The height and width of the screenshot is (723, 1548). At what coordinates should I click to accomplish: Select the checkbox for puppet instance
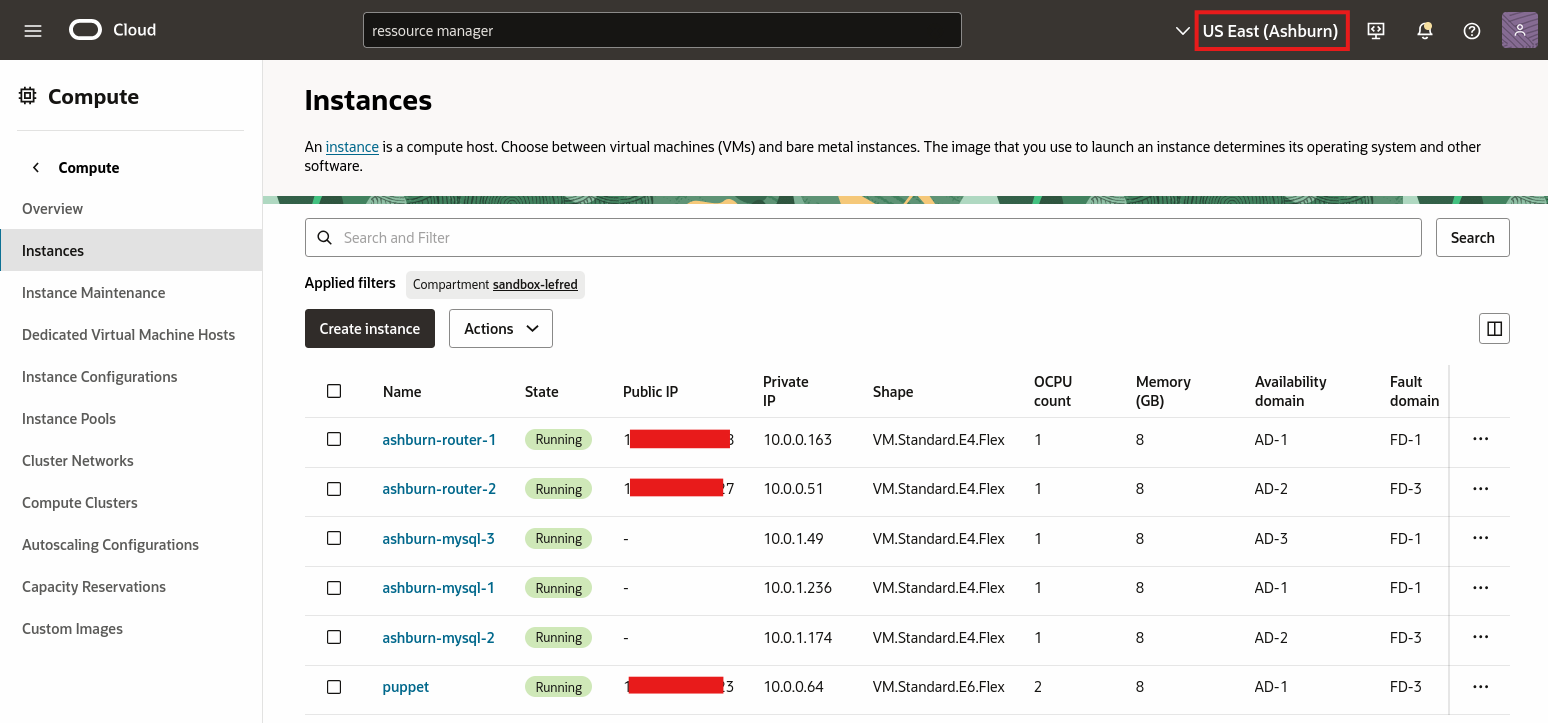pos(334,686)
